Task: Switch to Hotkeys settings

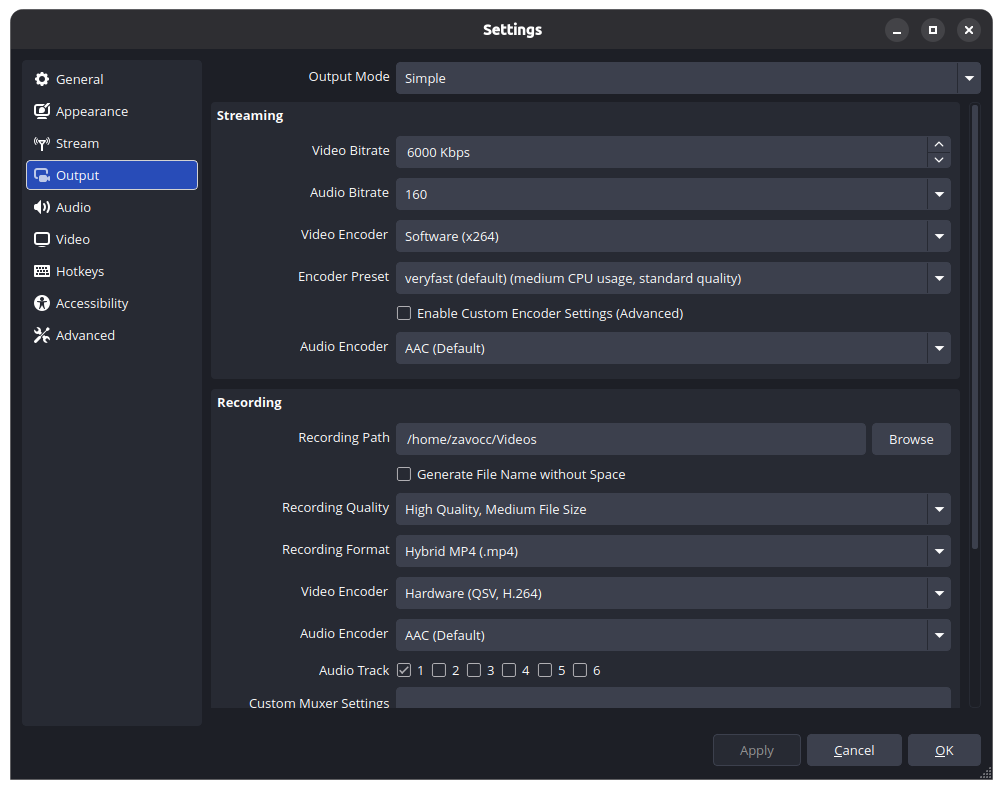Action: click(112, 271)
